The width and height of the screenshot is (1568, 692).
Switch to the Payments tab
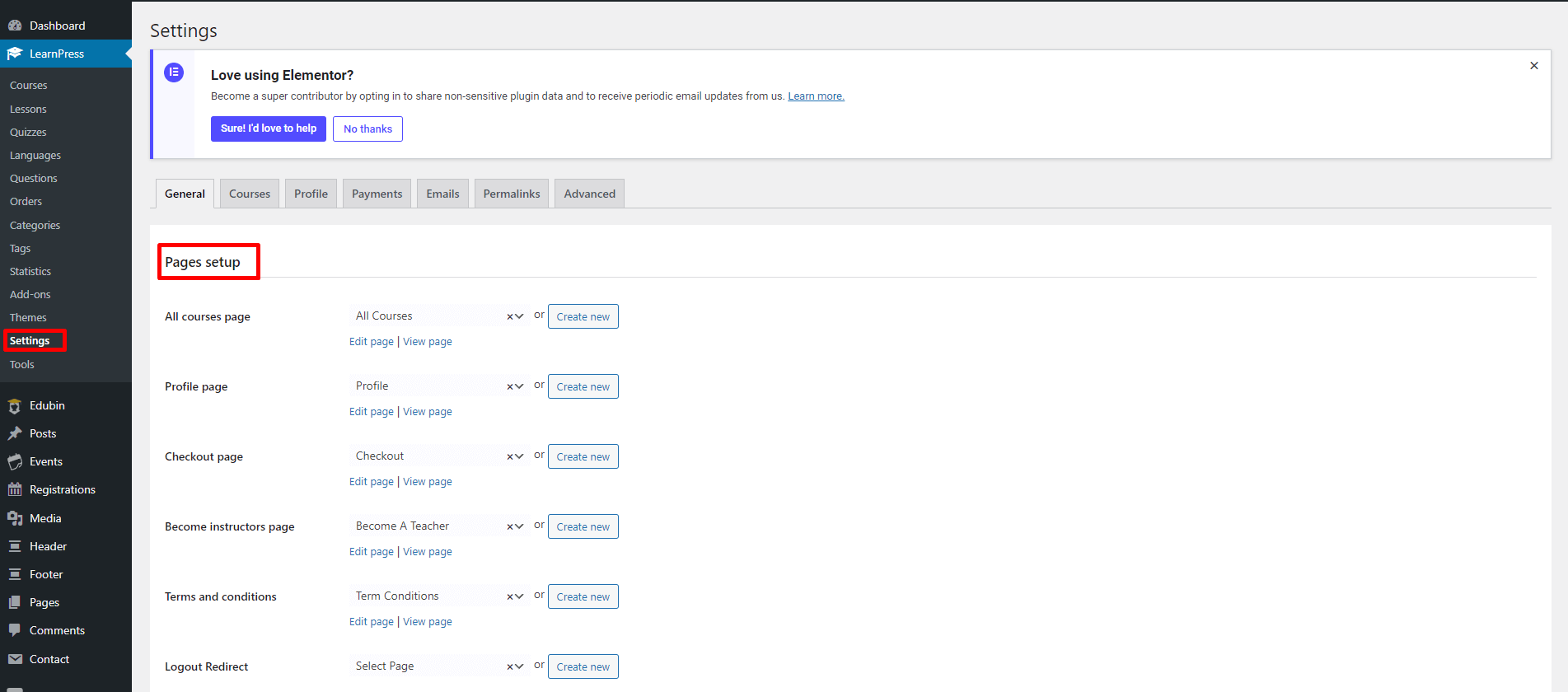[x=377, y=194]
